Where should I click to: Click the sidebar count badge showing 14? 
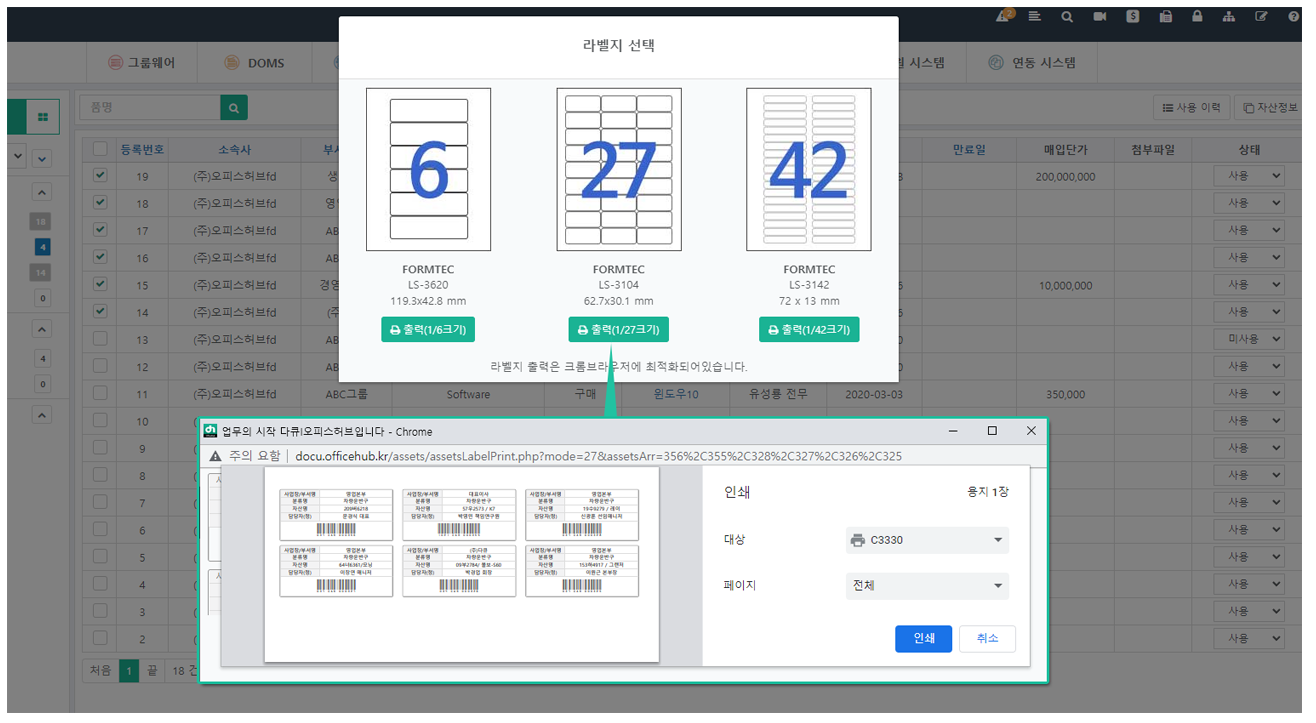coord(41,272)
